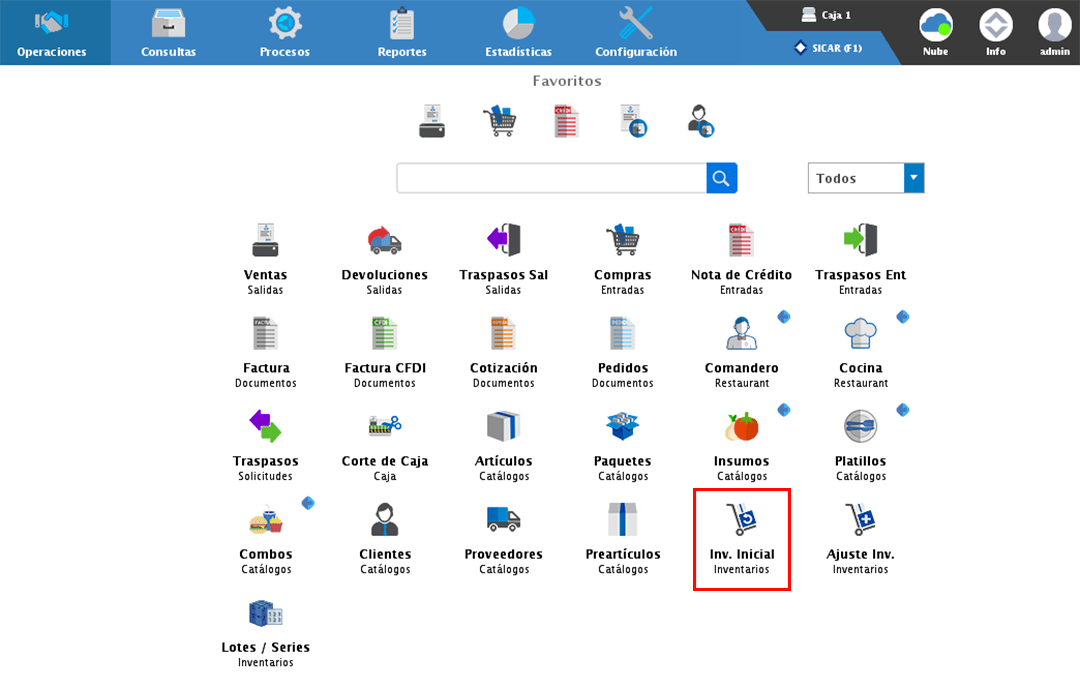Image resolution: width=1080 pixels, height=688 pixels.
Task: Open the Insumos catalog
Action: tap(741, 427)
